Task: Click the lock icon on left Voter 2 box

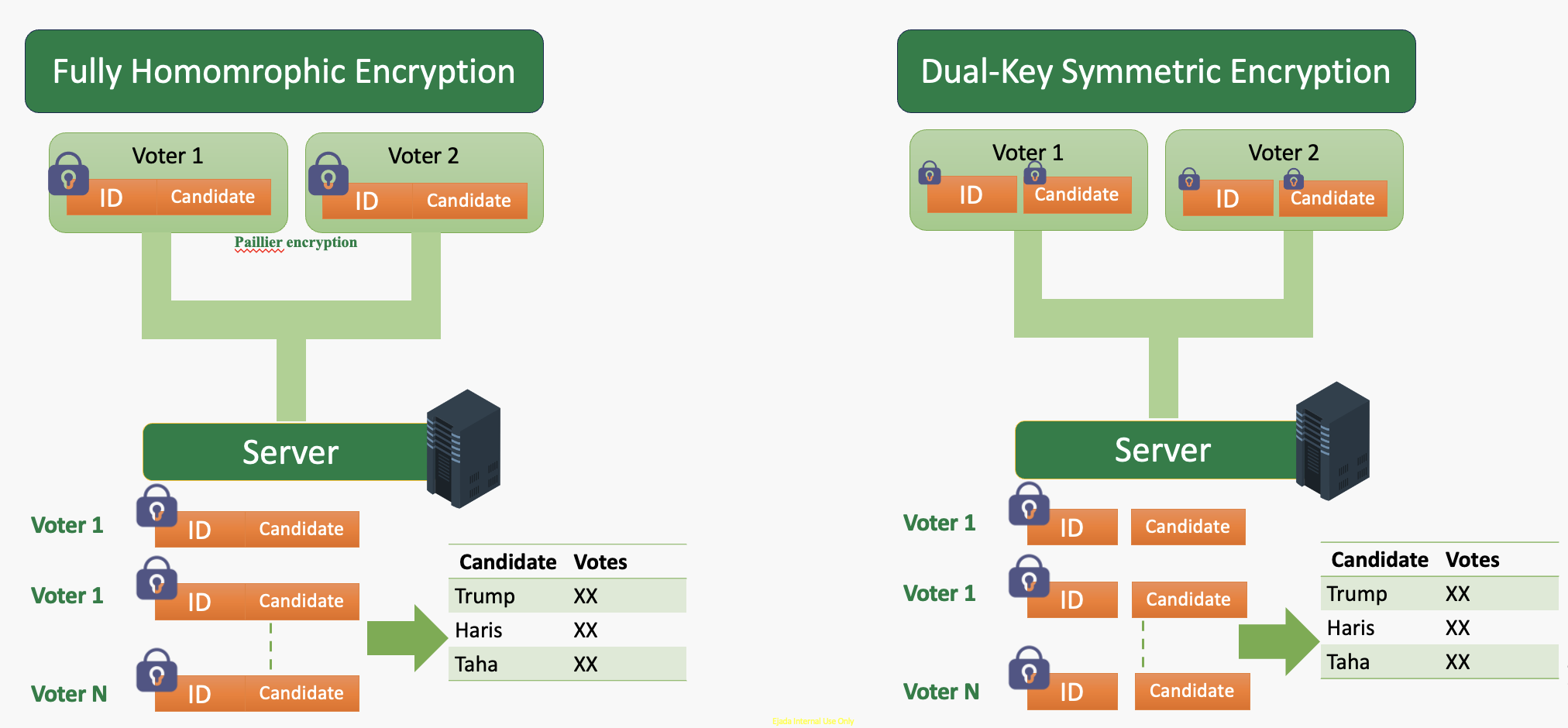Action: [x=328, y=174]
